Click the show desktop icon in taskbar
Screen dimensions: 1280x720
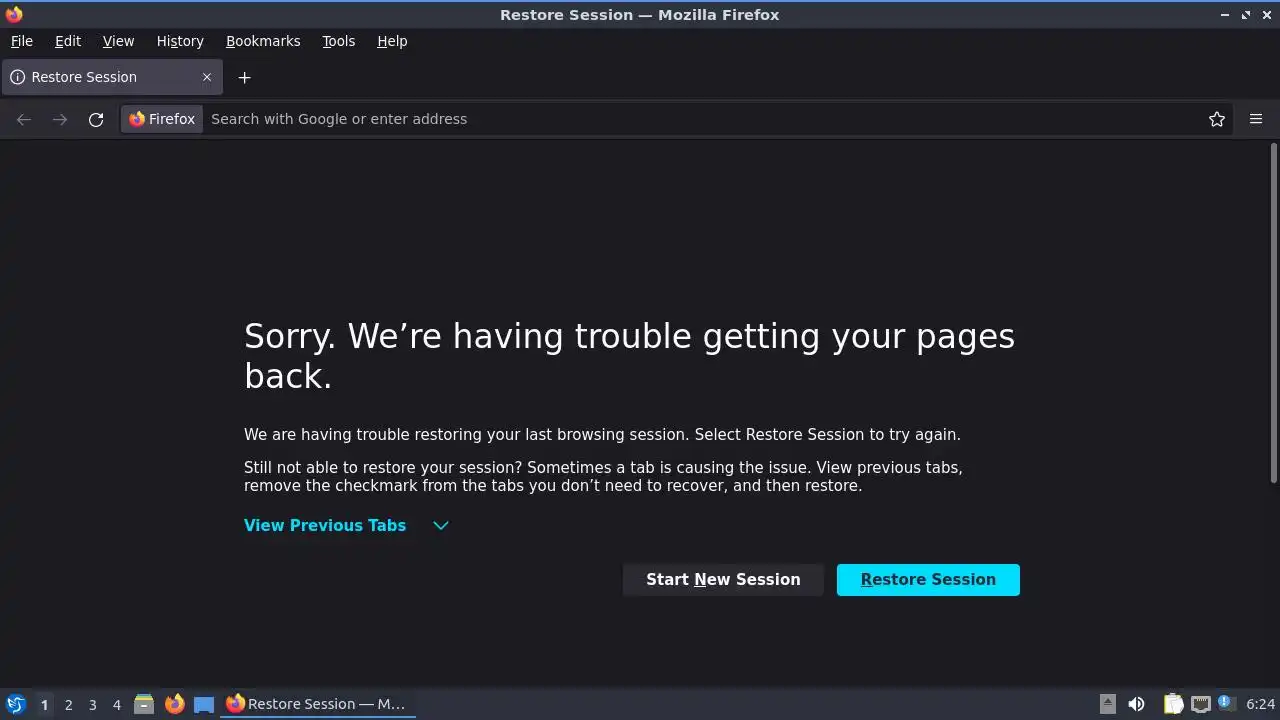[x=204, y=704]
